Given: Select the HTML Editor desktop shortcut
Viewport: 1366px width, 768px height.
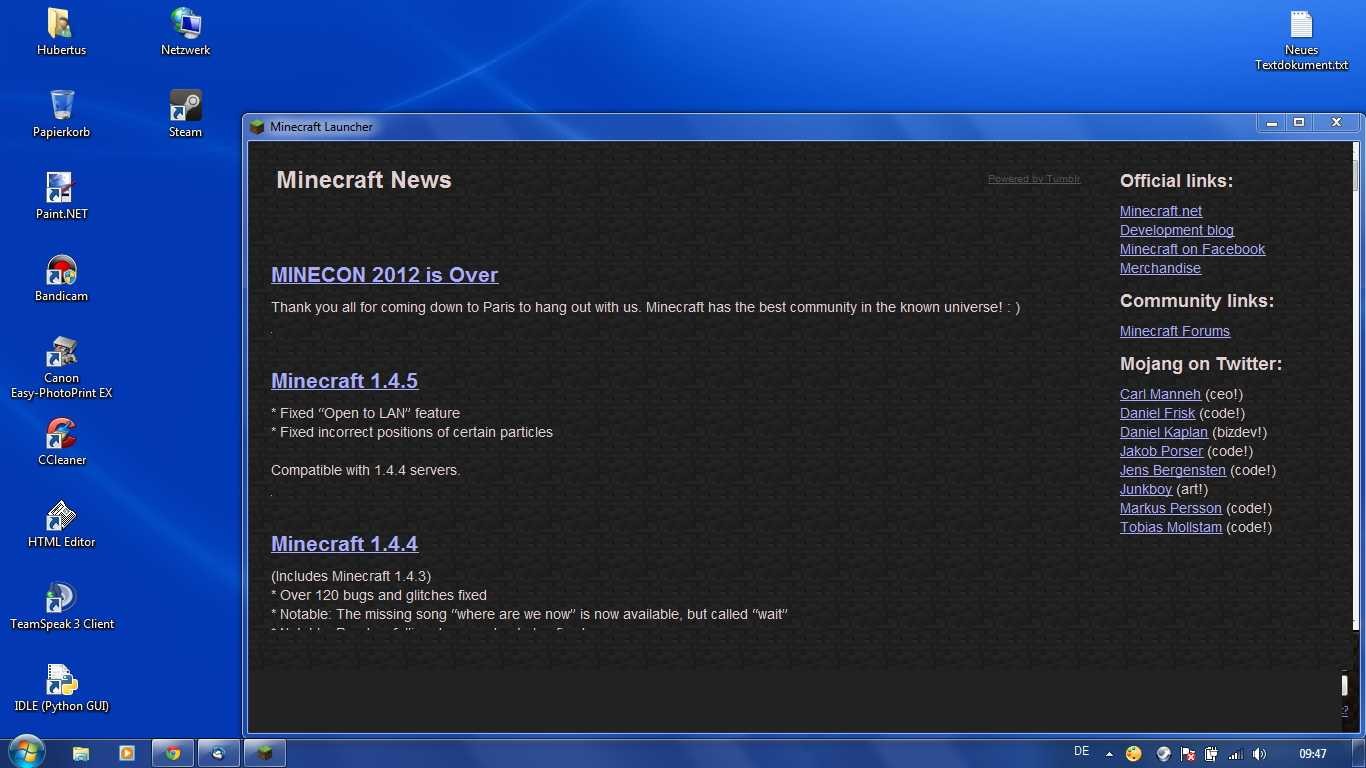Looking at the screenshot, I should point(61,523).
